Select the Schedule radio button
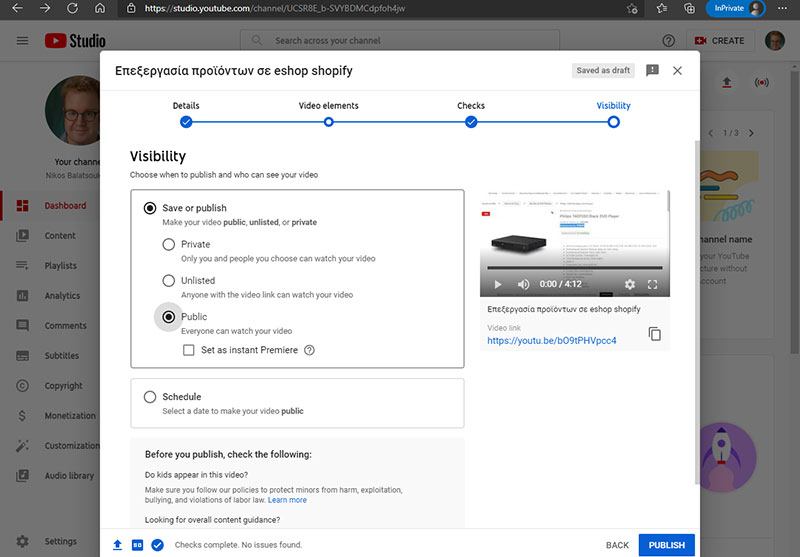The width and height of the screenshot is (800, 557). click(149, 397)
